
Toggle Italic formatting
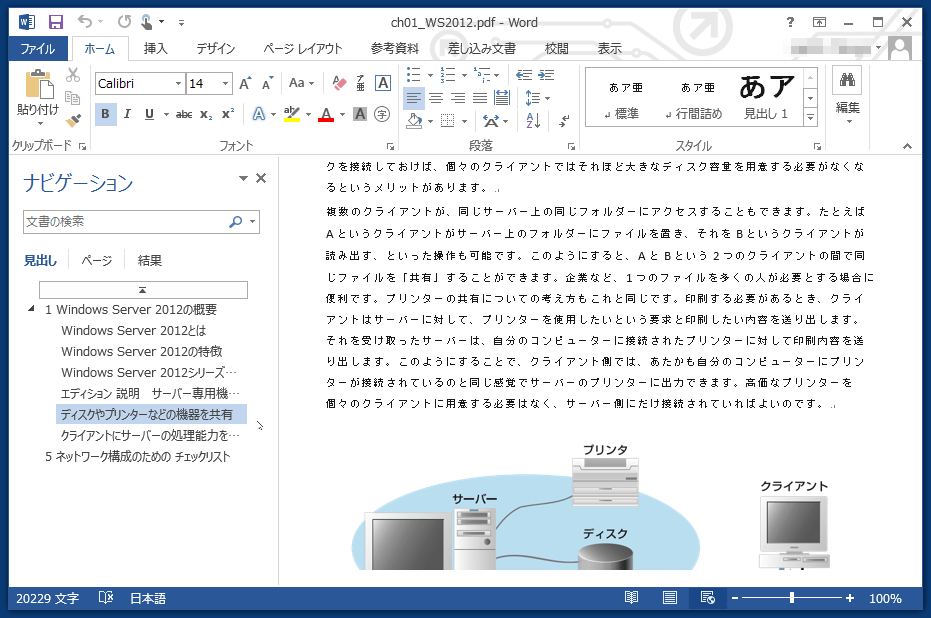point(127,114)
